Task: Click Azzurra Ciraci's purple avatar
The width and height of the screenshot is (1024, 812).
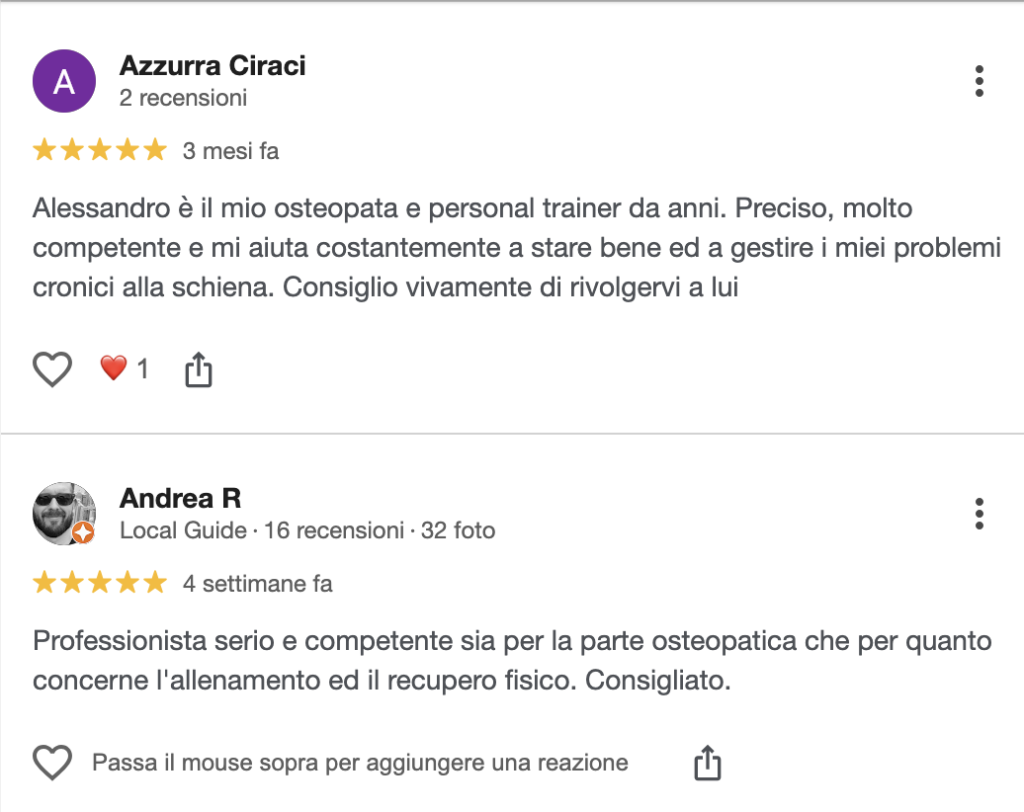Action: point(64,81)
